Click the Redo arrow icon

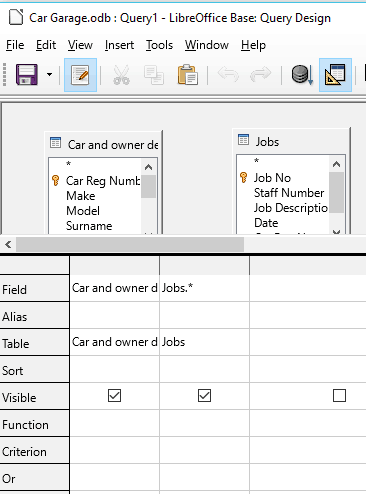click(x=260, y=74)
